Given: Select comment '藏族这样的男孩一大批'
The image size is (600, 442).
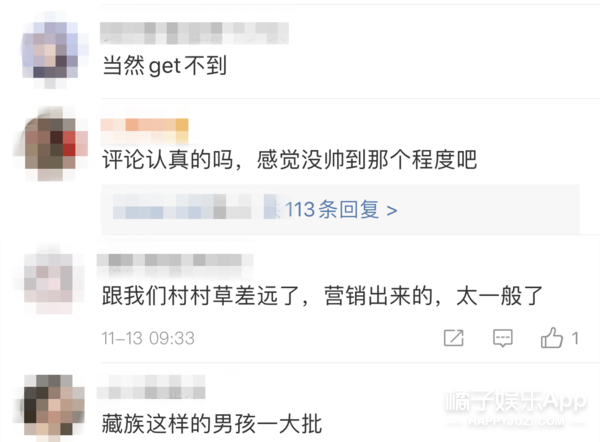Looking at the screenshot, I should click(212, 424).
